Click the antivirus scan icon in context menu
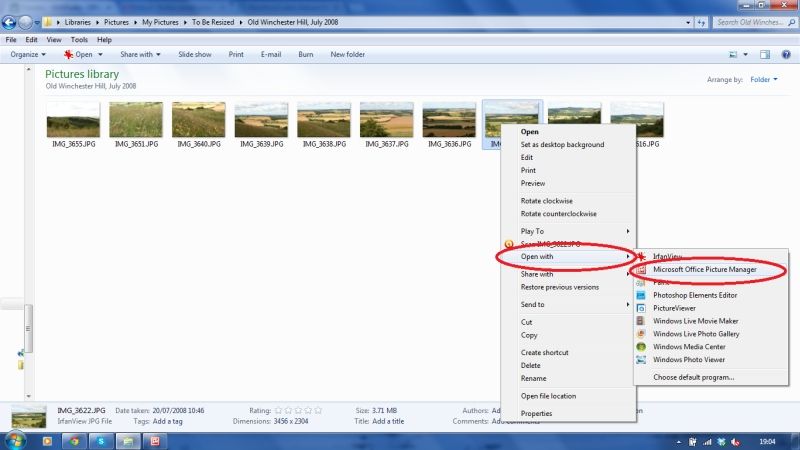This screenshot has height=450, width=800. pyautogui.click(x=509, y=244)
